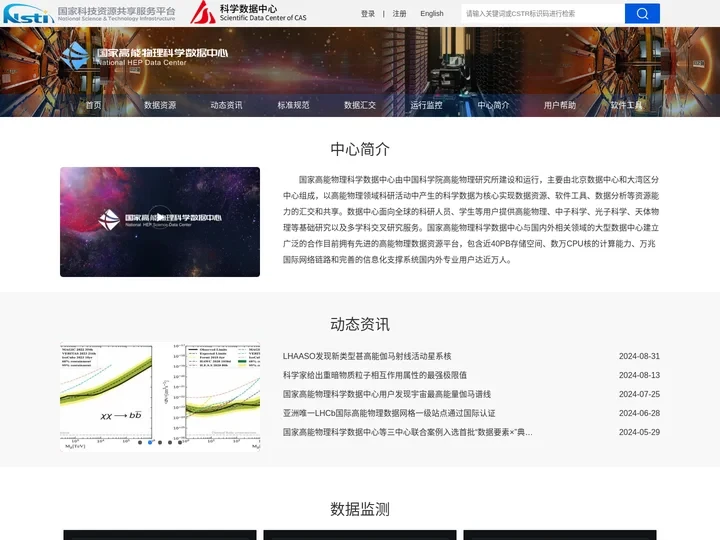Viewport: 720px width, 540px height.
Task: Select the first news carousel dot
Action: pos(140,443)
